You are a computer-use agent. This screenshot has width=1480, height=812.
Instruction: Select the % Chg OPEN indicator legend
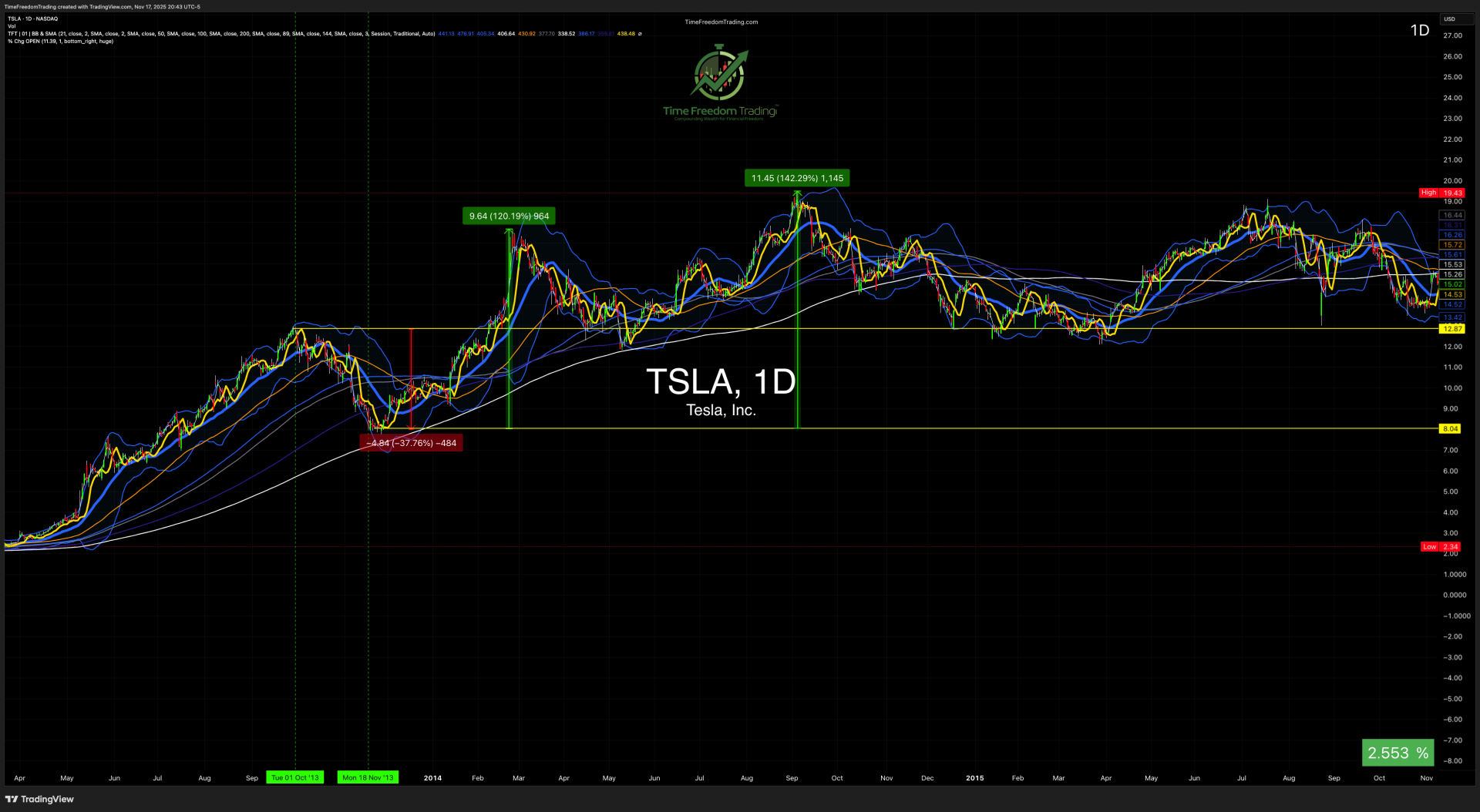click(x=60, y=42)
